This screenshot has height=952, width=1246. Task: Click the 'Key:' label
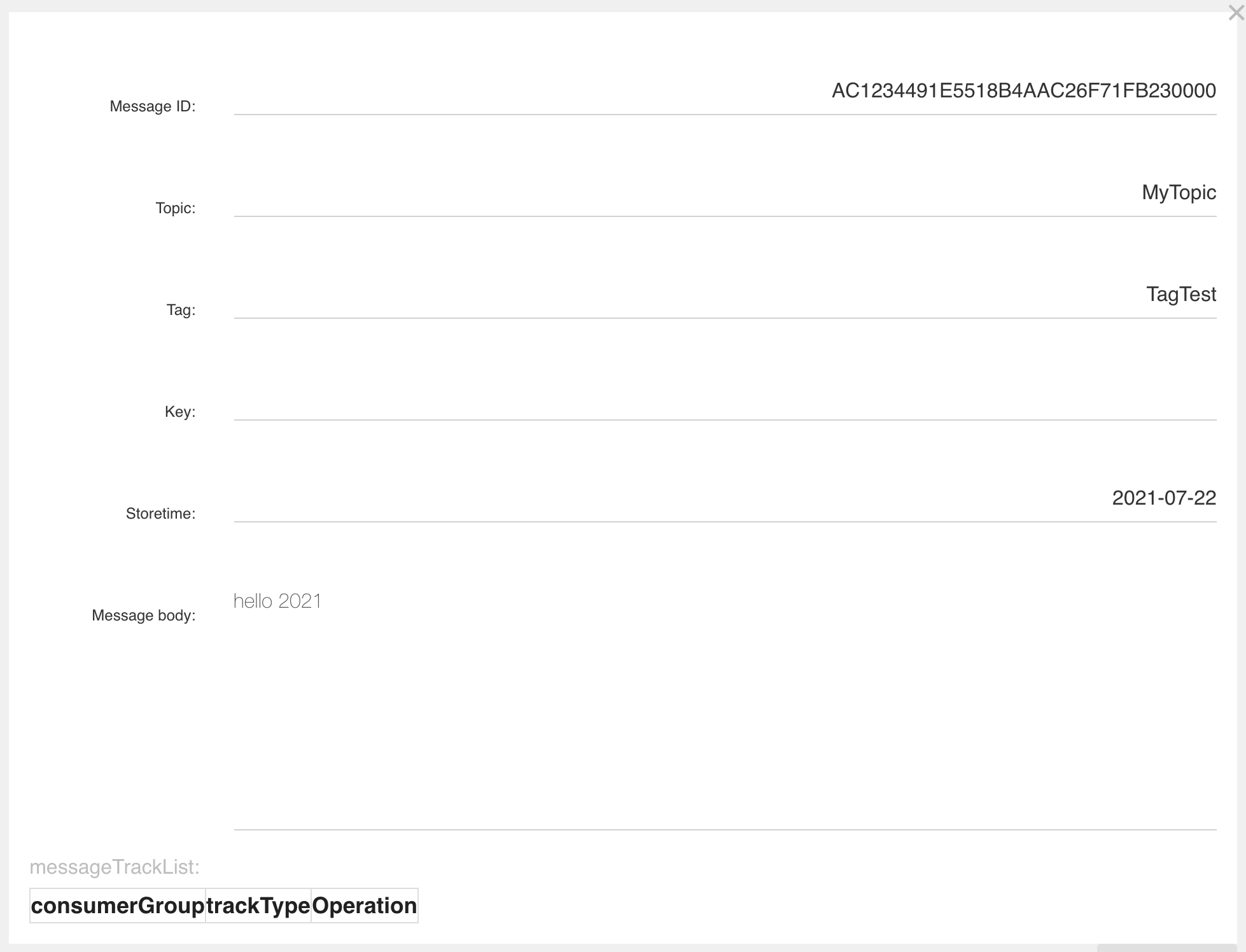[x=179, y=412]
